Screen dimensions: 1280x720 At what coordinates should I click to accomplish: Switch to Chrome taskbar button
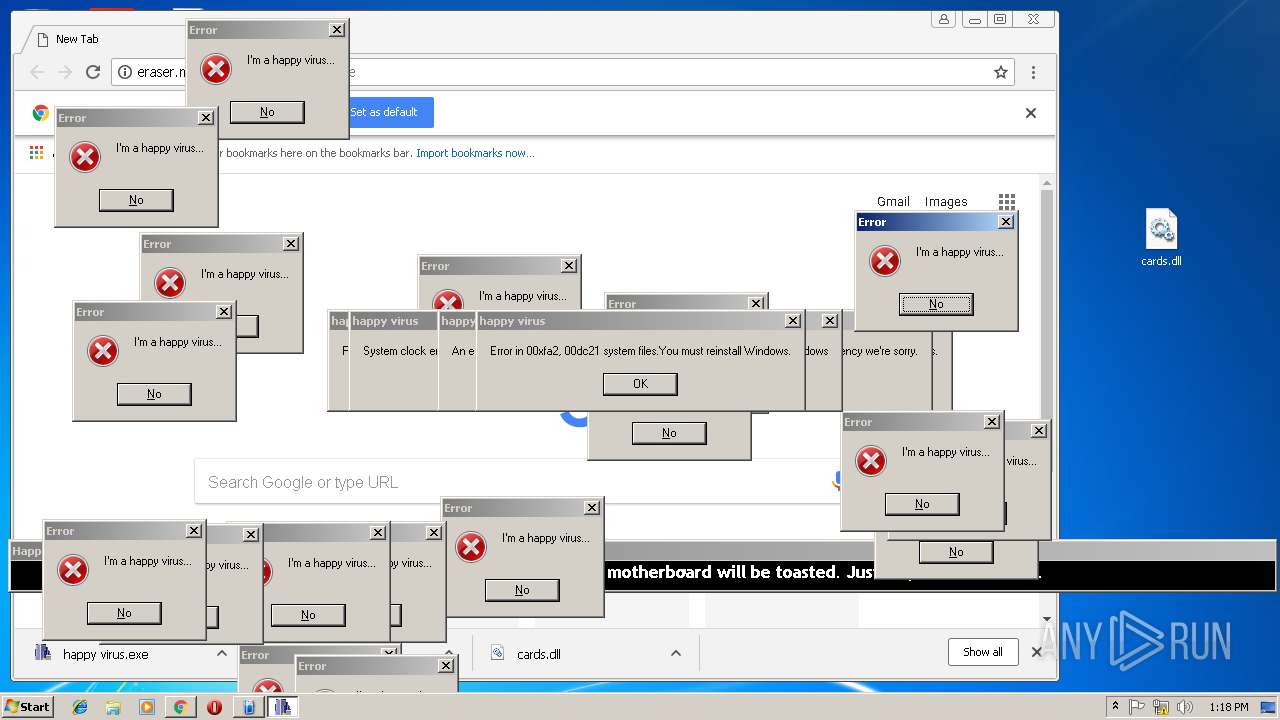pyautogui.click(x=180, y=707)
